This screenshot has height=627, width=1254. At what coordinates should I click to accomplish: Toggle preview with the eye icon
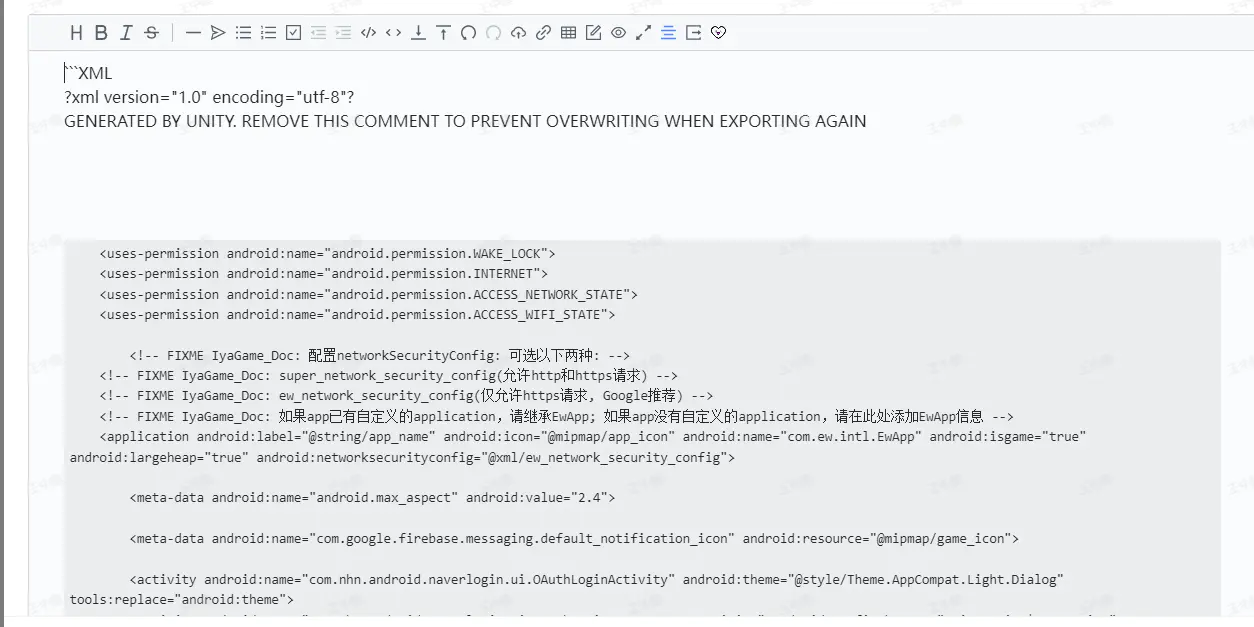coord(618,33)
